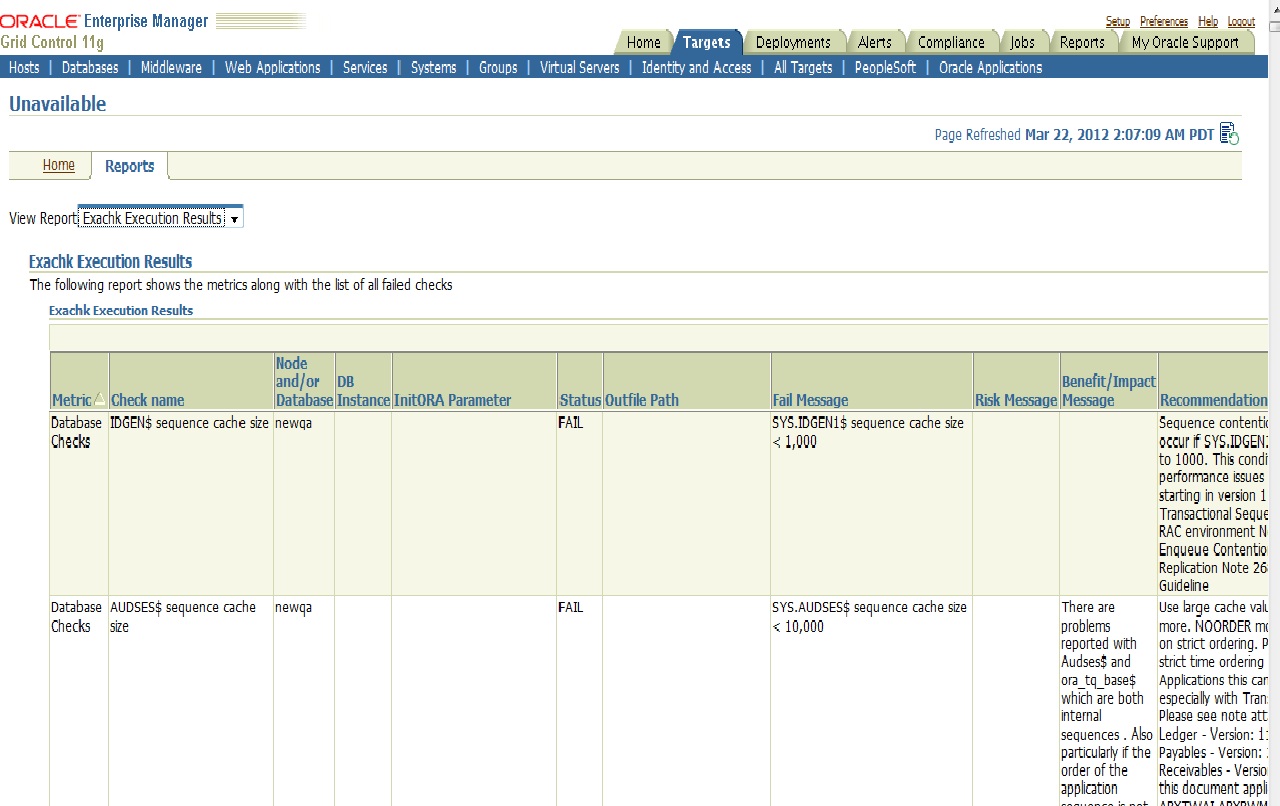This screenshot has height=806, width=1280.
Task: Click the Unavailable page title
Action: pyautogui.click(x=57, y=104)
